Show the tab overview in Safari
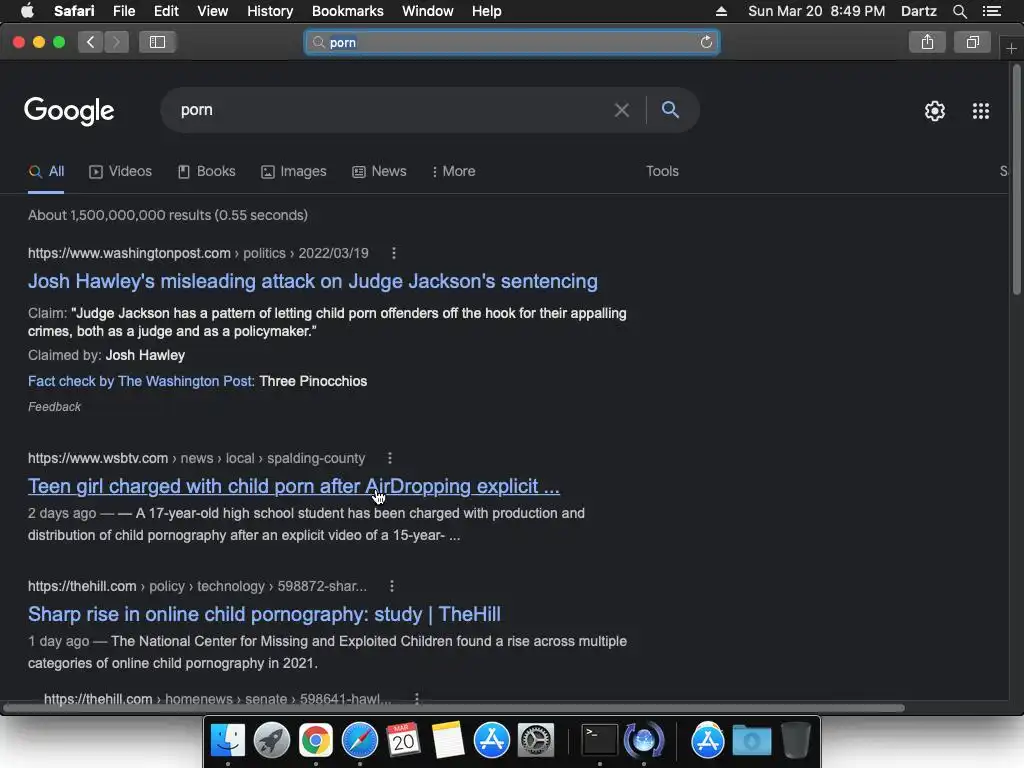This screenshot has width=1024, height=768. pyautogui.click(x=973, y=42)
